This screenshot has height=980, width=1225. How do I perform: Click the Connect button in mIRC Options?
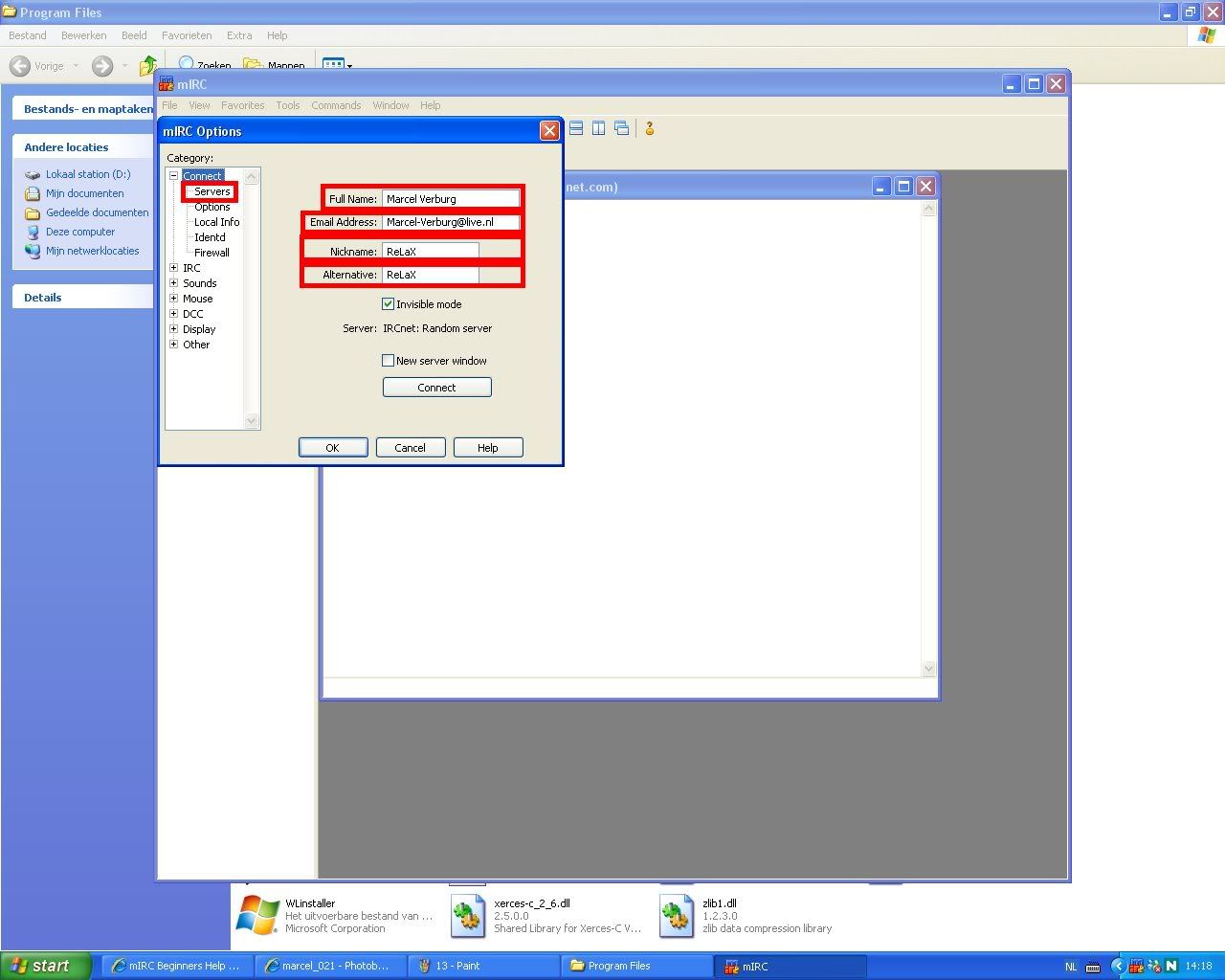coord(436,388)
